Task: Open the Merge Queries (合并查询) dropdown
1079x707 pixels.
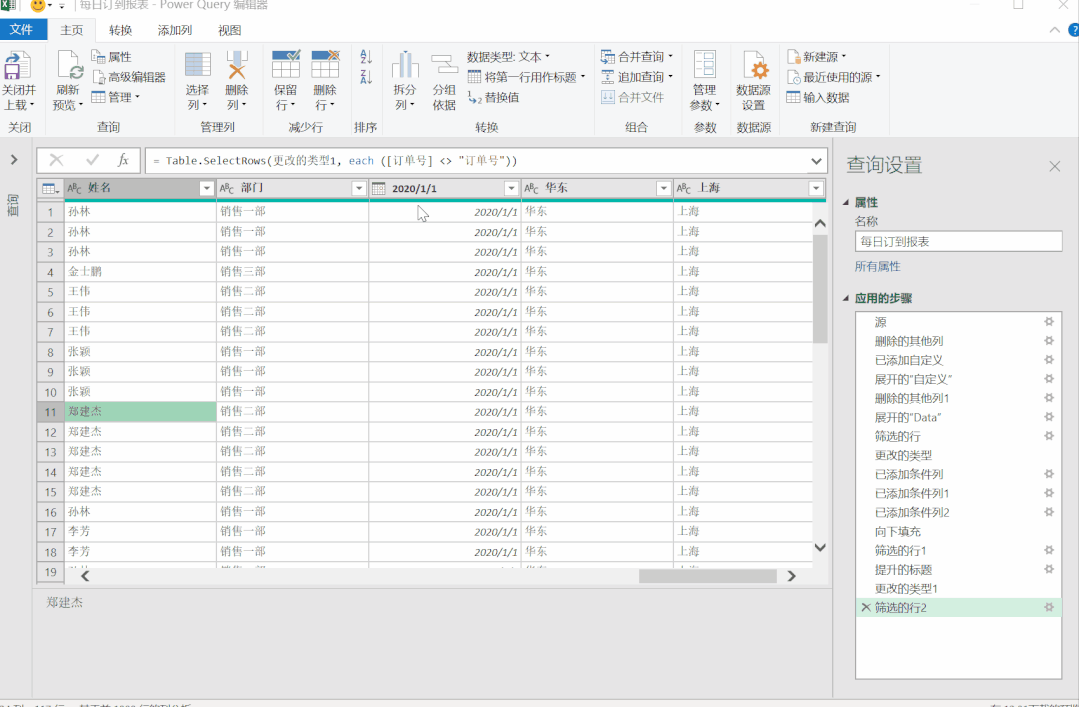Action: click(637, 56)
